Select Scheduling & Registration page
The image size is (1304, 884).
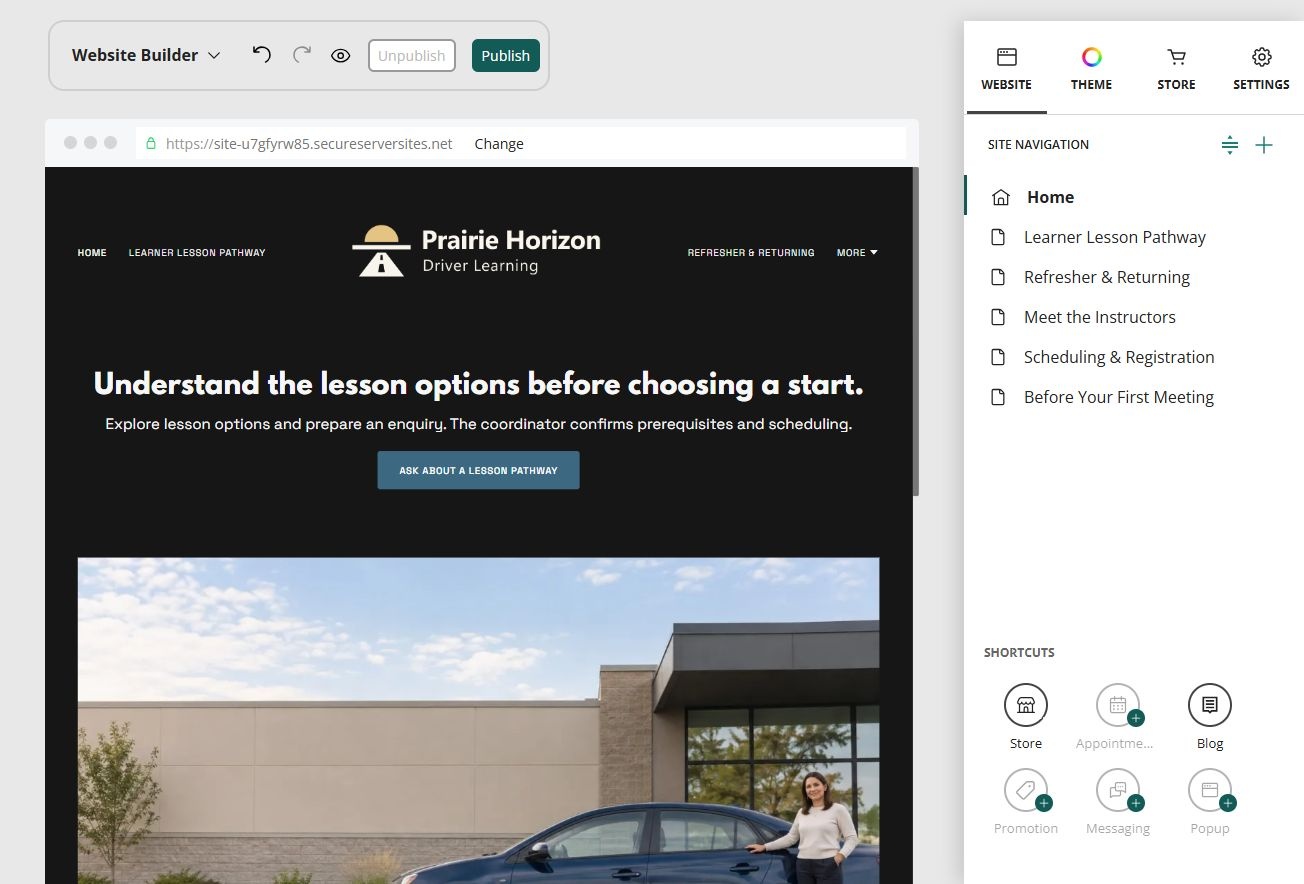pos(1134,357)
